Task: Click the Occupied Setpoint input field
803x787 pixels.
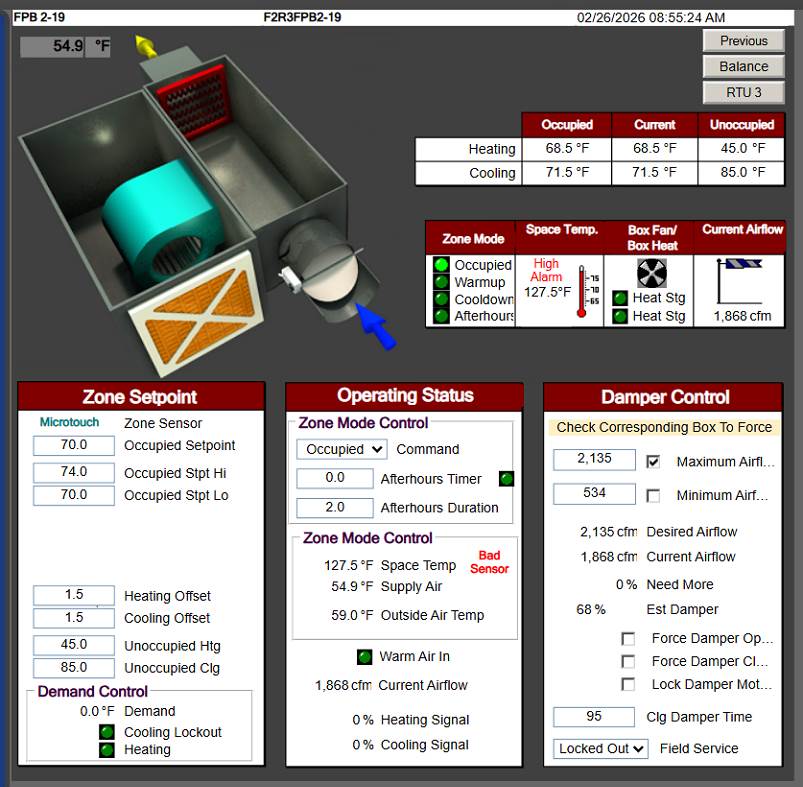Action: pyautogui.click(x=74, y=446)
